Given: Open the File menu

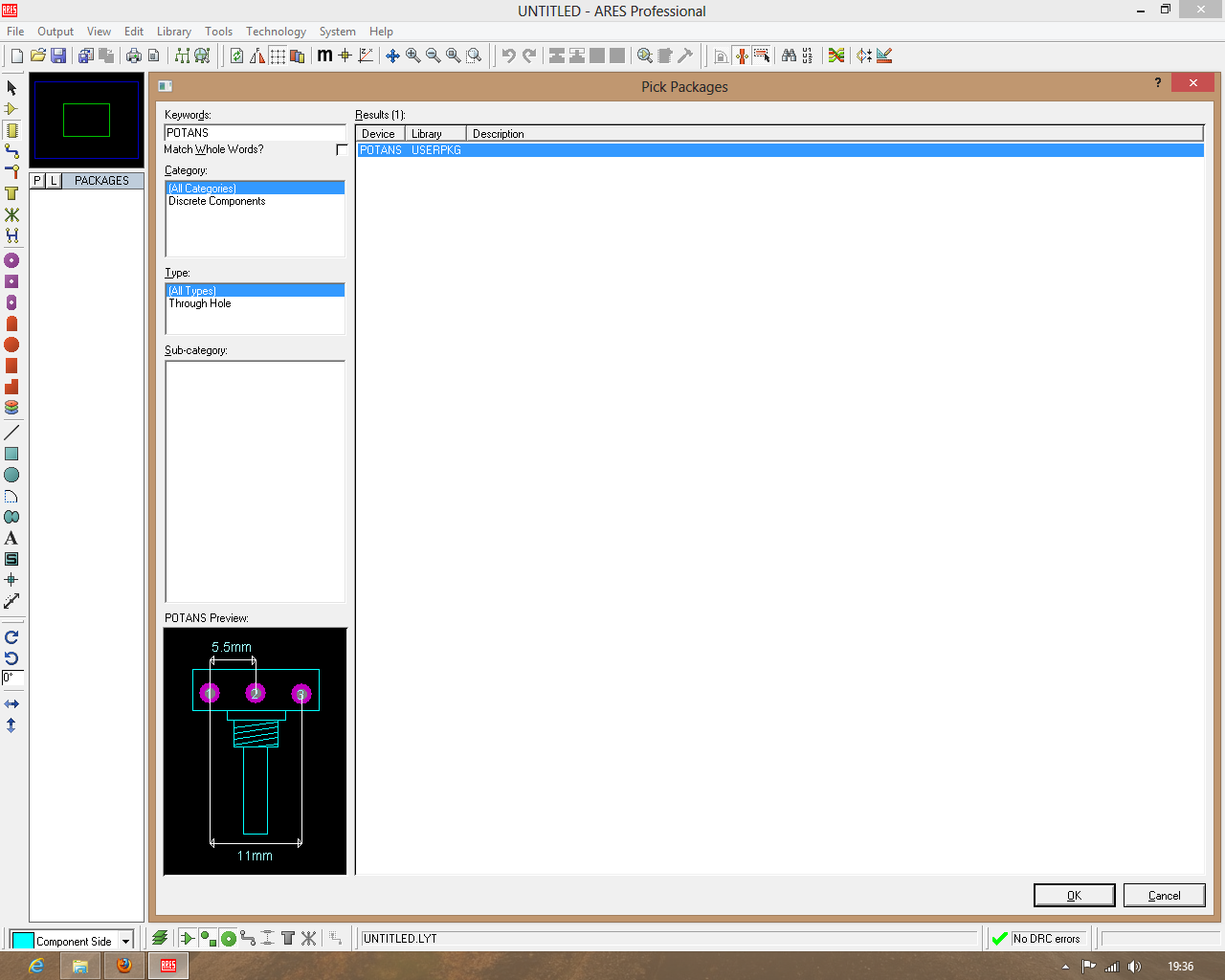Looking at the screenshot, I should (15, 32).
